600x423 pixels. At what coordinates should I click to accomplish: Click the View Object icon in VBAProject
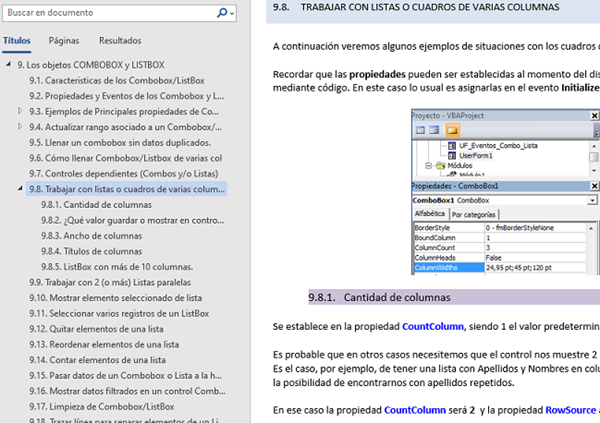(435, 130)
